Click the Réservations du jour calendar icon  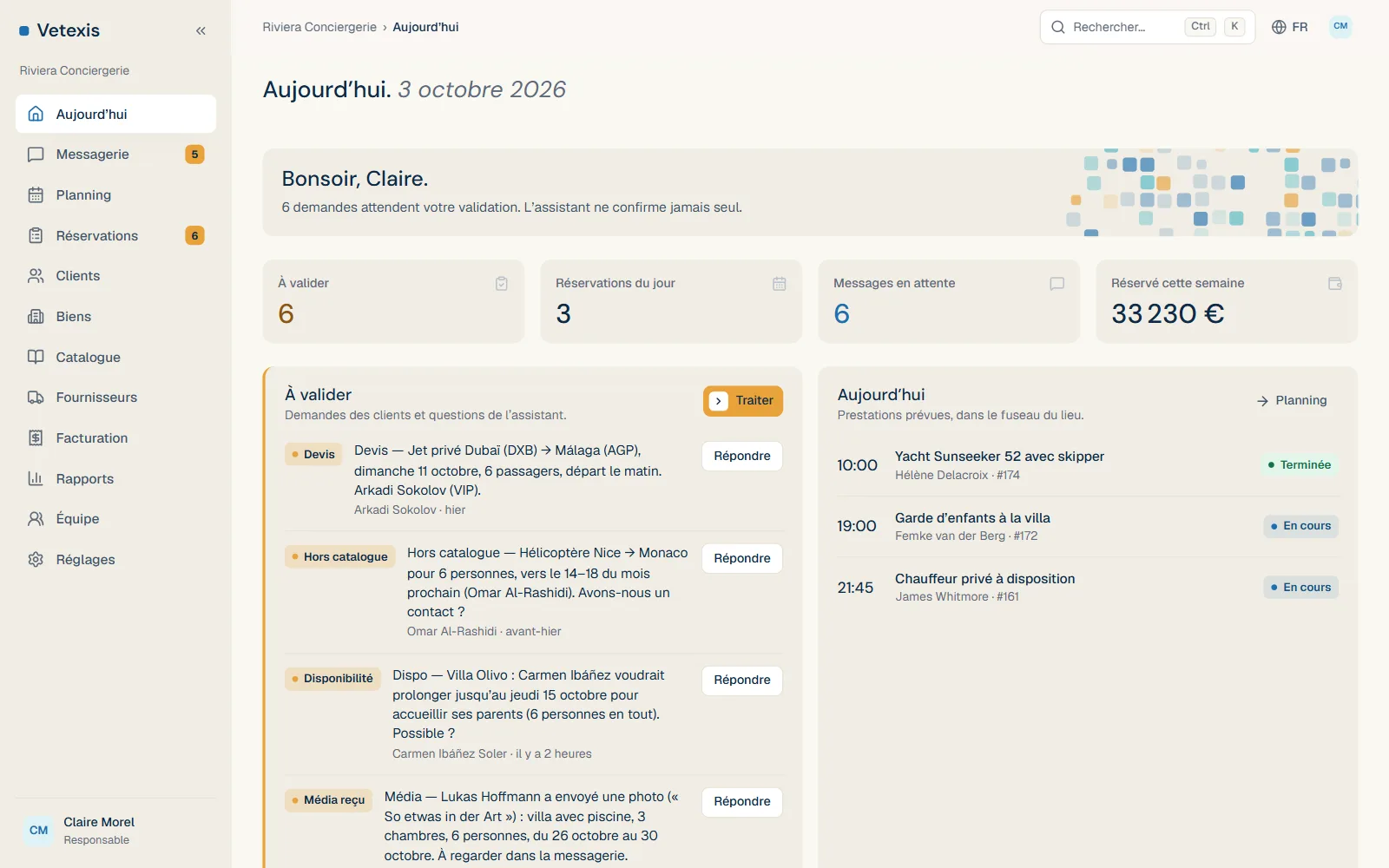click(x=780, y=284)
